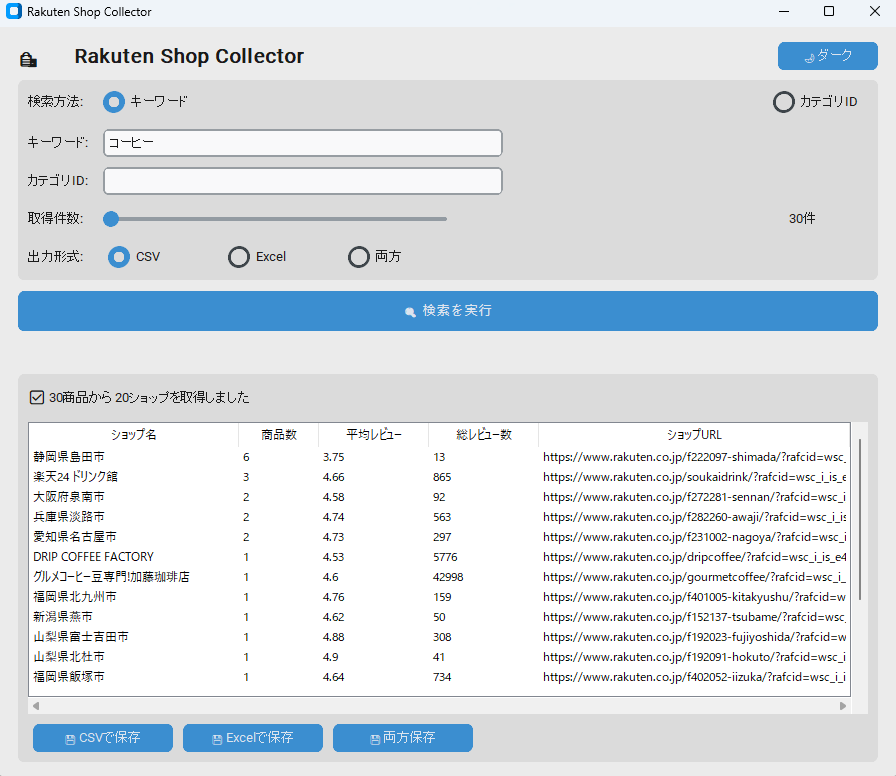Sort by ショップ名 column header
896x776 pixels.
(x=133, y=434)
